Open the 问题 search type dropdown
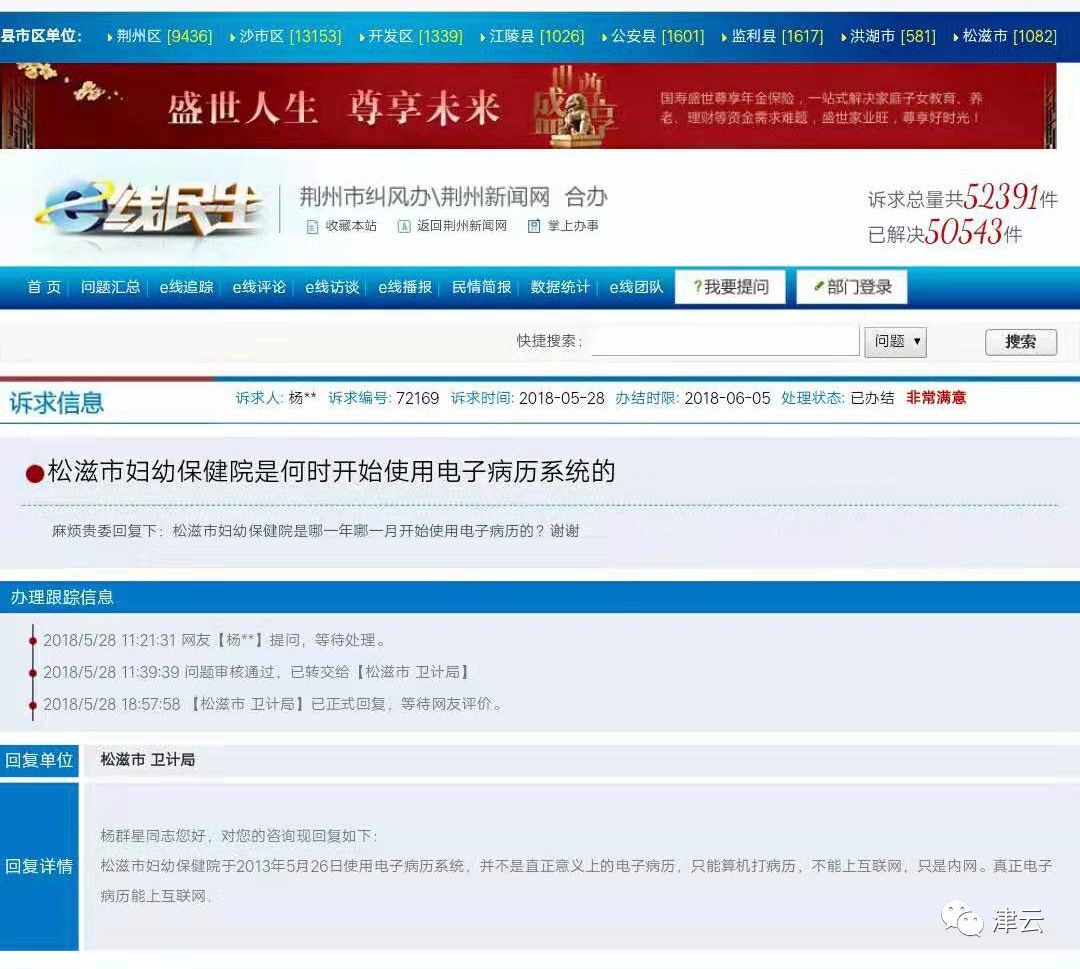This screenshot has height=969, width=1080. coord(895,341)
